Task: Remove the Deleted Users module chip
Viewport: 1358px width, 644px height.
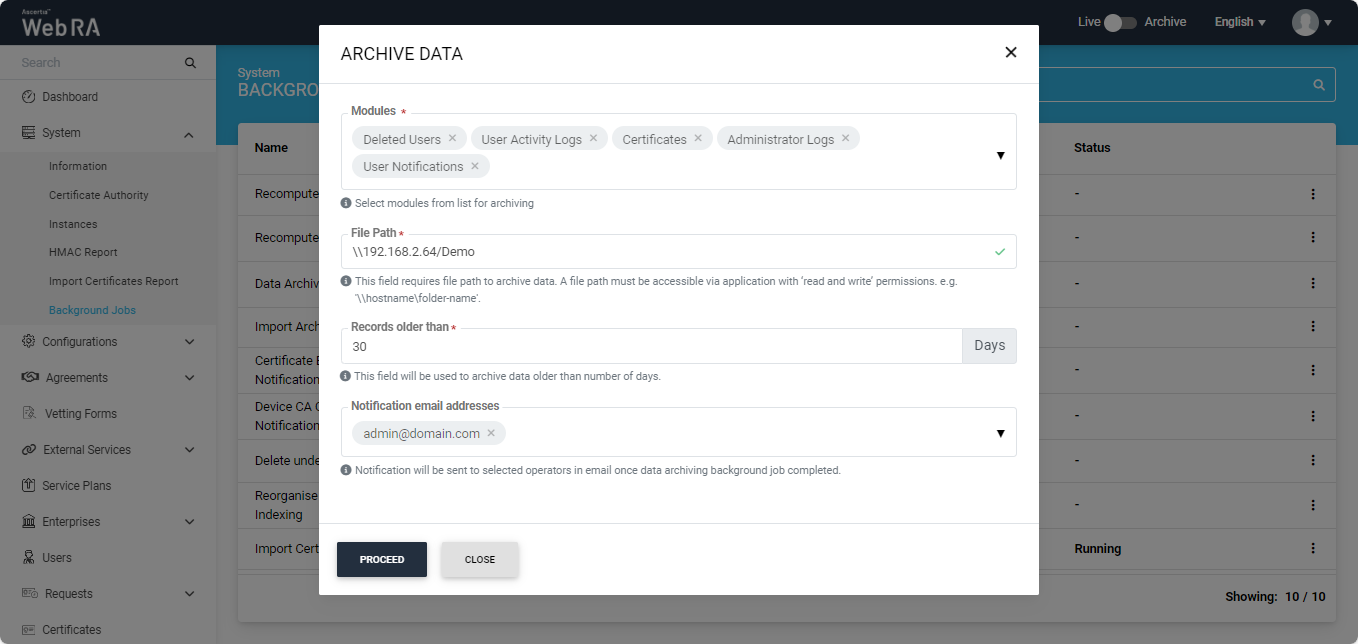Action: [x=452, y=139]
